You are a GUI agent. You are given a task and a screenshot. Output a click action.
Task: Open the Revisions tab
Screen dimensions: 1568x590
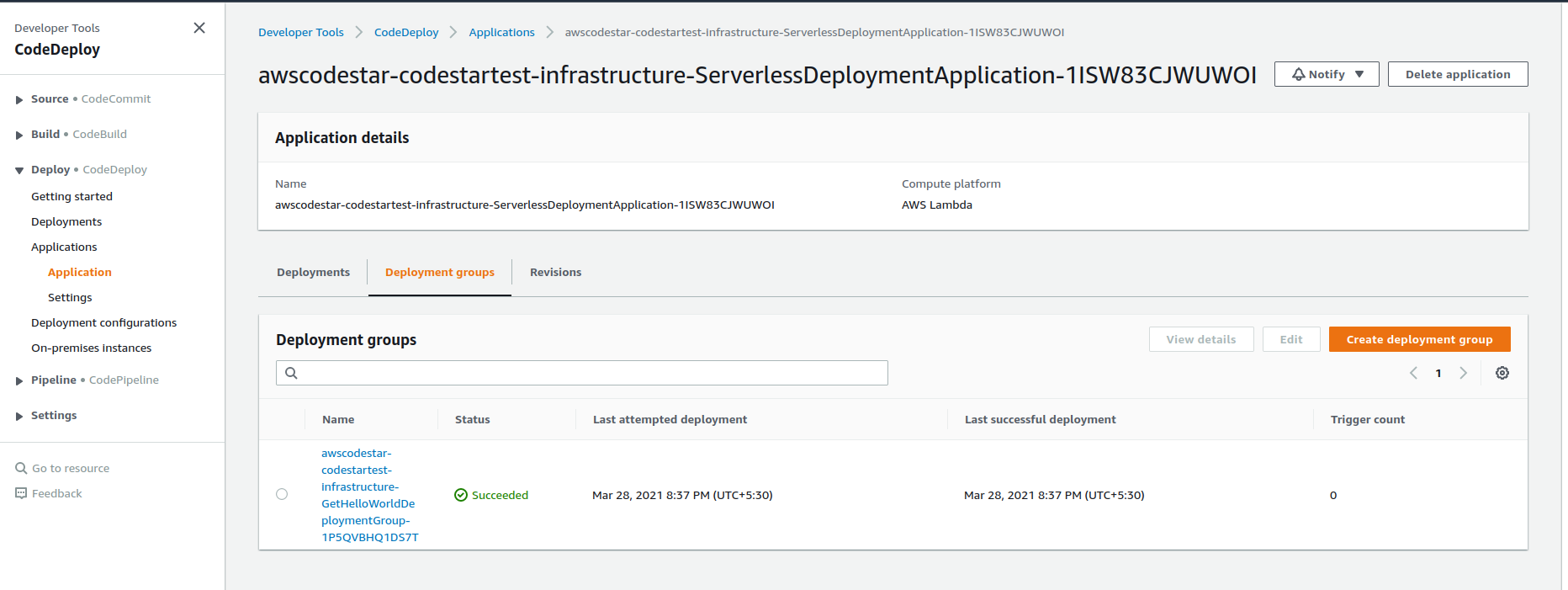555,272
